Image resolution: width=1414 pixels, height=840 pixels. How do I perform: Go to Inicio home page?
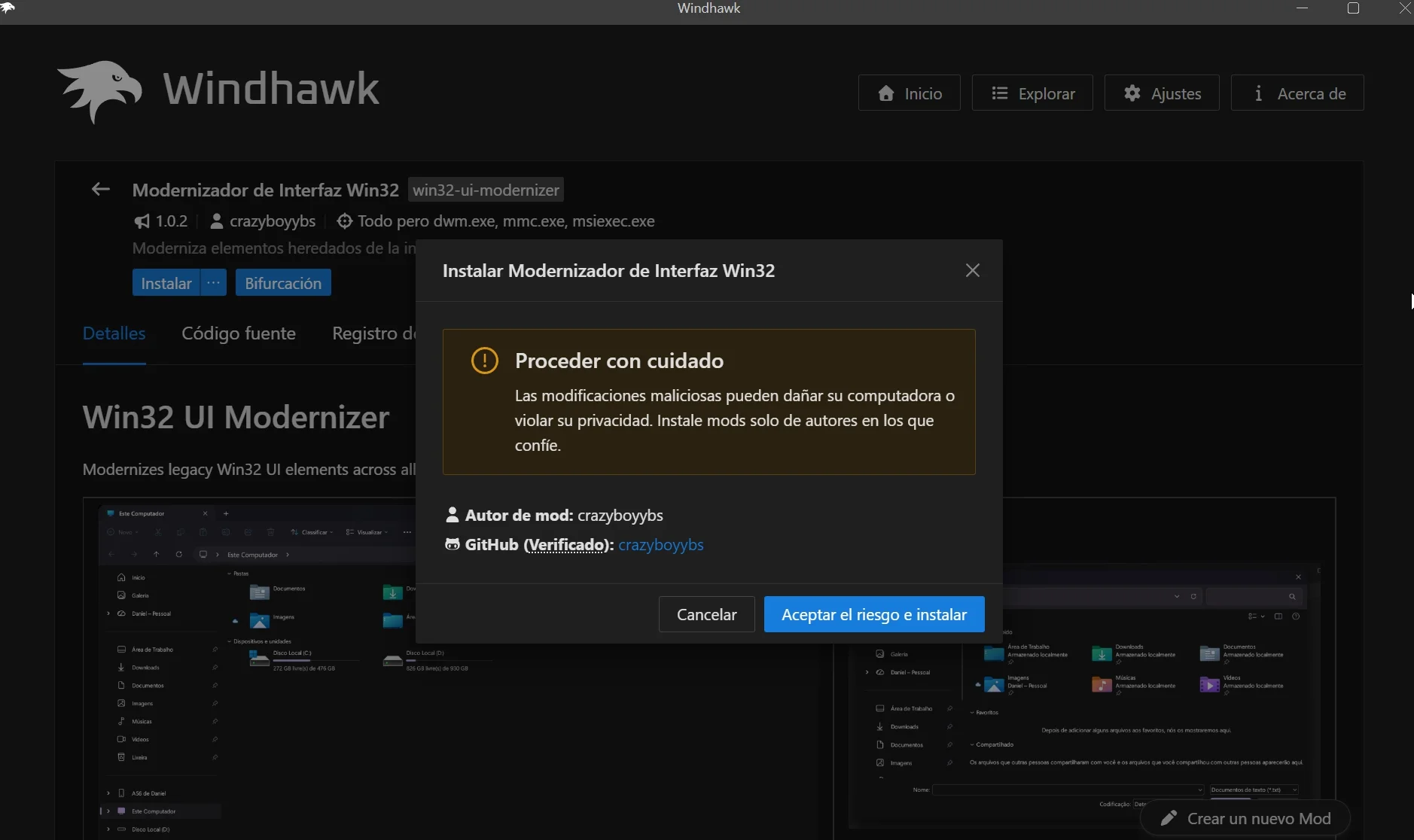click(x=910, y=93)
